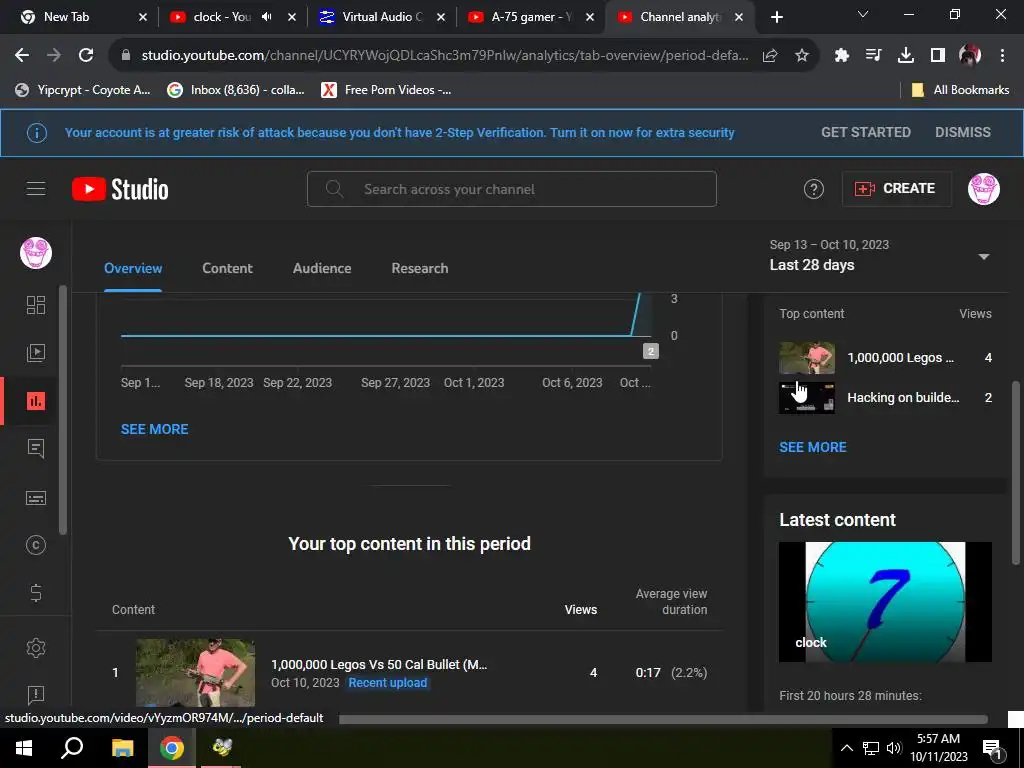Click the YouTube Studio logo
Image resolution: width=1024 pixels, height=768 pixels.
(120, 189)
